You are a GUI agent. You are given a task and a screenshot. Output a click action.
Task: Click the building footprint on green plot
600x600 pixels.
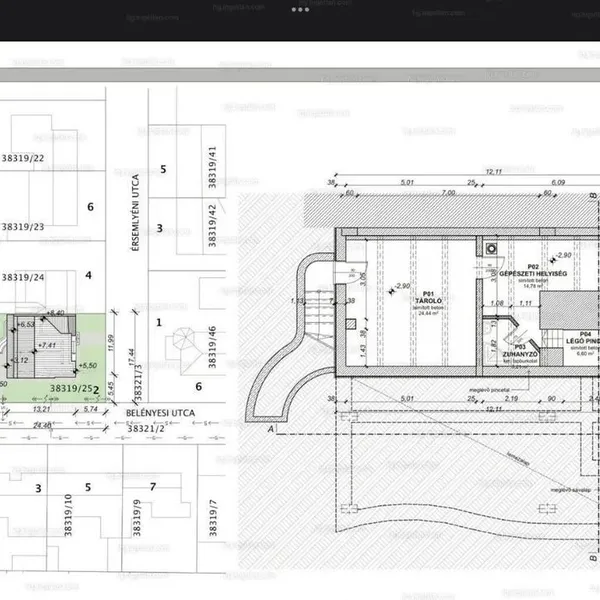pos(41,346)
